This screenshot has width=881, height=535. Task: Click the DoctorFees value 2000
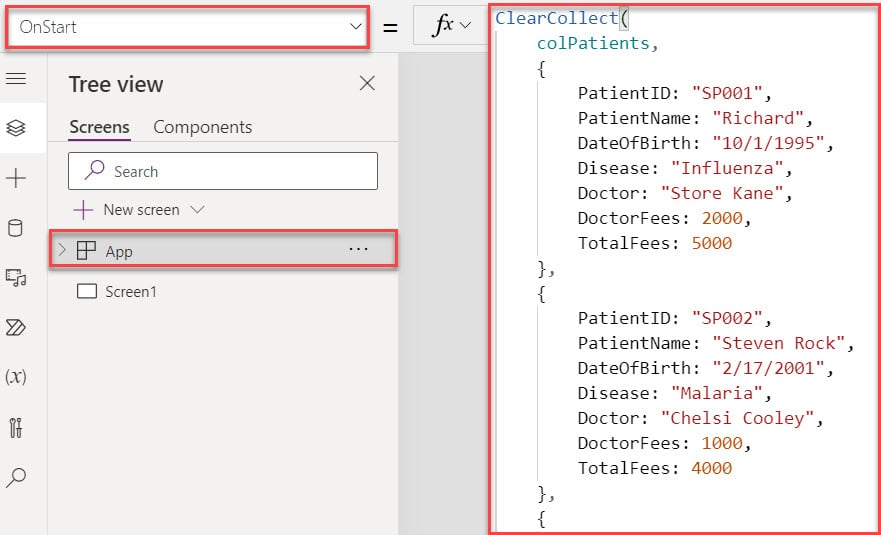(721, 218)
